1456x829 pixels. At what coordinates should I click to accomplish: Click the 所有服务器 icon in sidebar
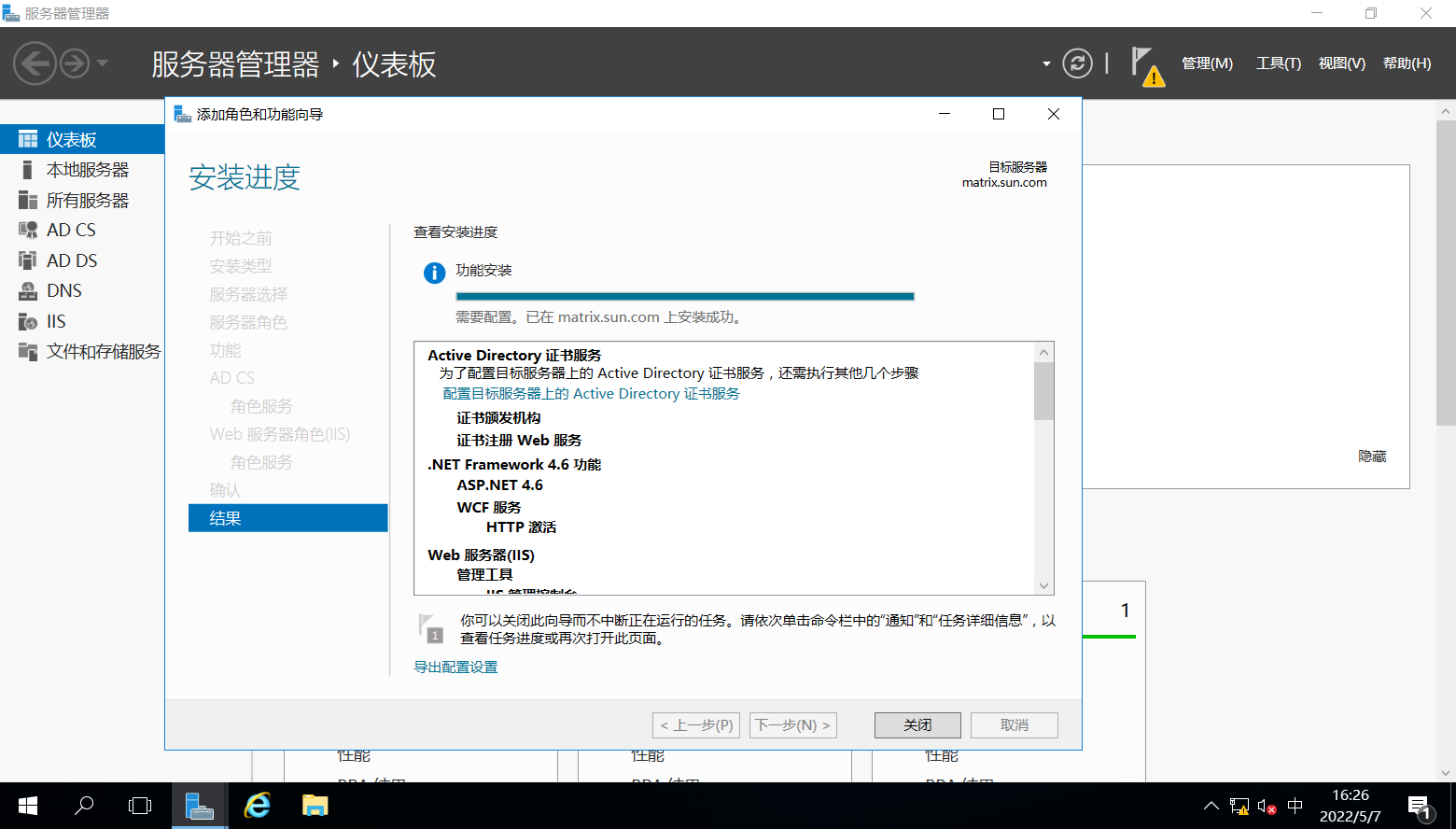pos(28,200)
